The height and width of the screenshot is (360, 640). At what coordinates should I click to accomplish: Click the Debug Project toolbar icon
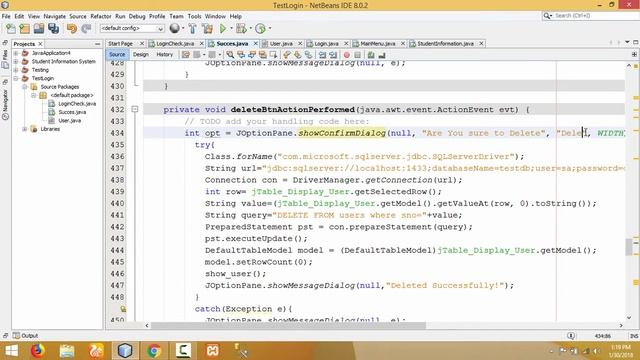[x=241, y=29]
